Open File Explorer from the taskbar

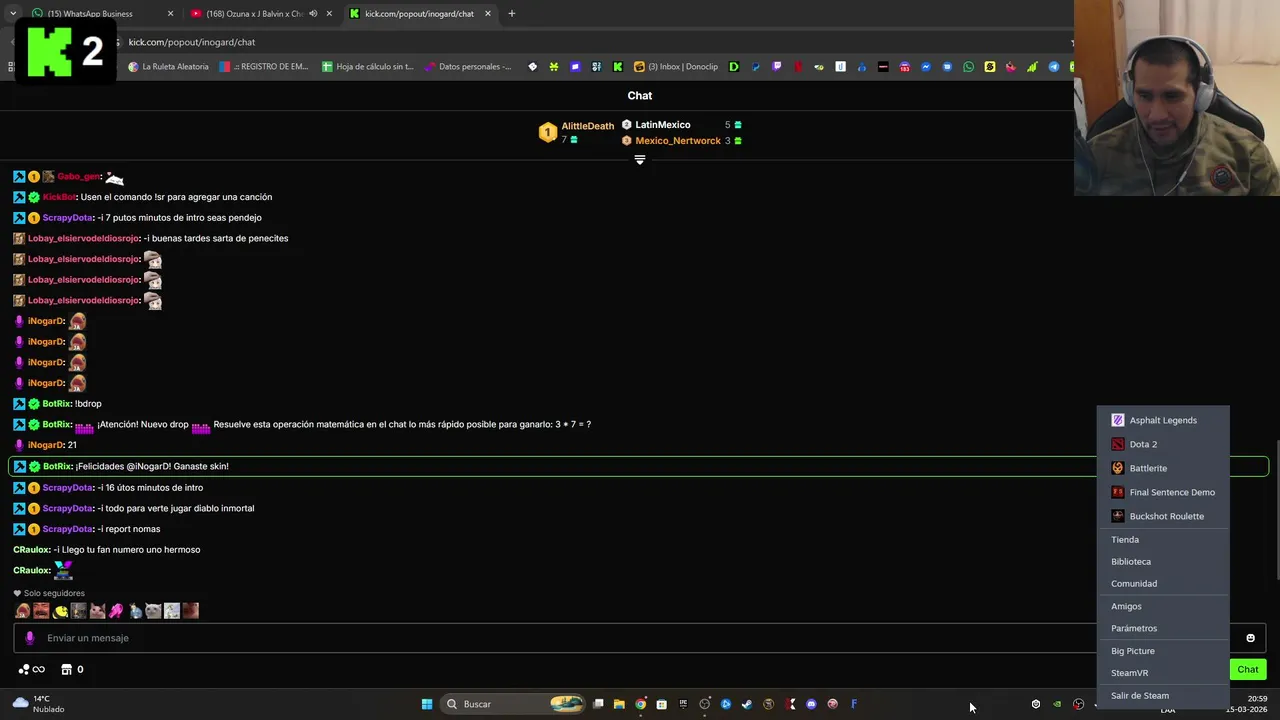pos(619,704)
